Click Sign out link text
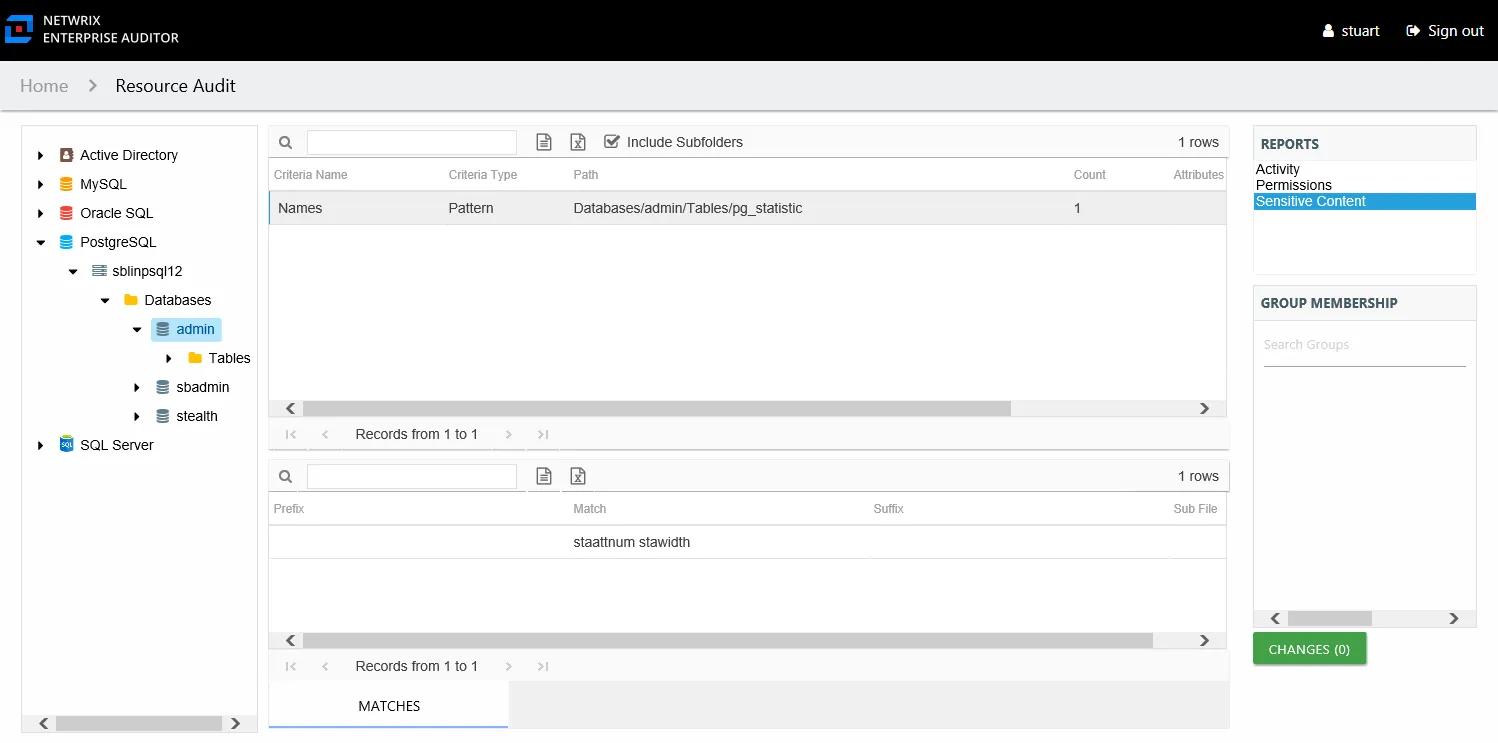1498x743 pixels. click(1456, 31)
